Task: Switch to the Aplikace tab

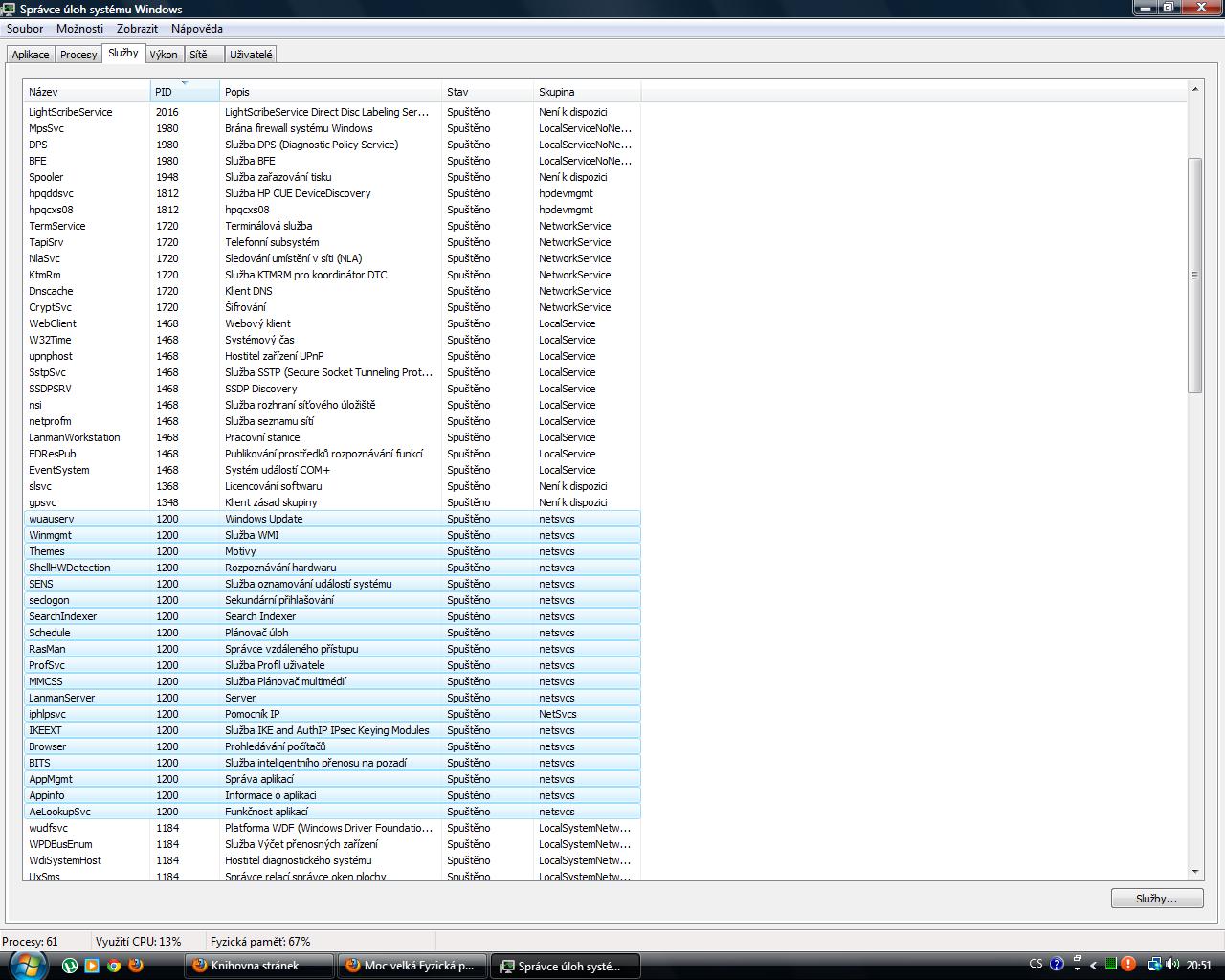Action: 31,55
